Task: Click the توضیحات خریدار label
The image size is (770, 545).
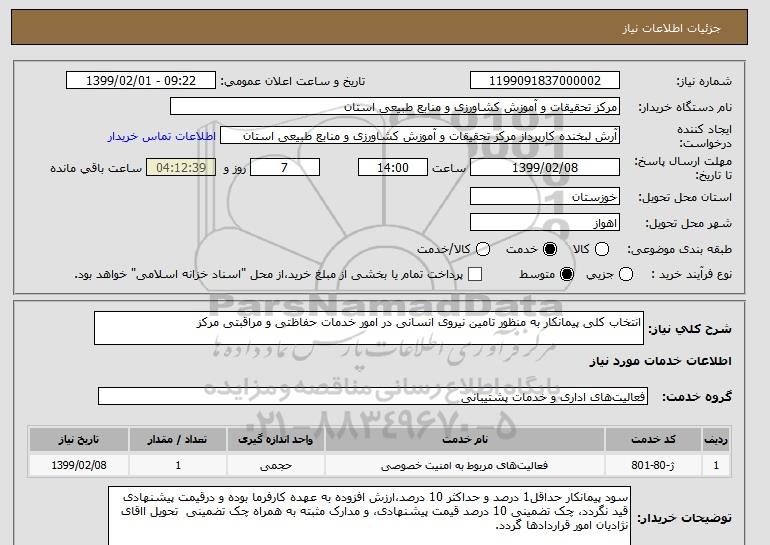Action: (685, 518)
